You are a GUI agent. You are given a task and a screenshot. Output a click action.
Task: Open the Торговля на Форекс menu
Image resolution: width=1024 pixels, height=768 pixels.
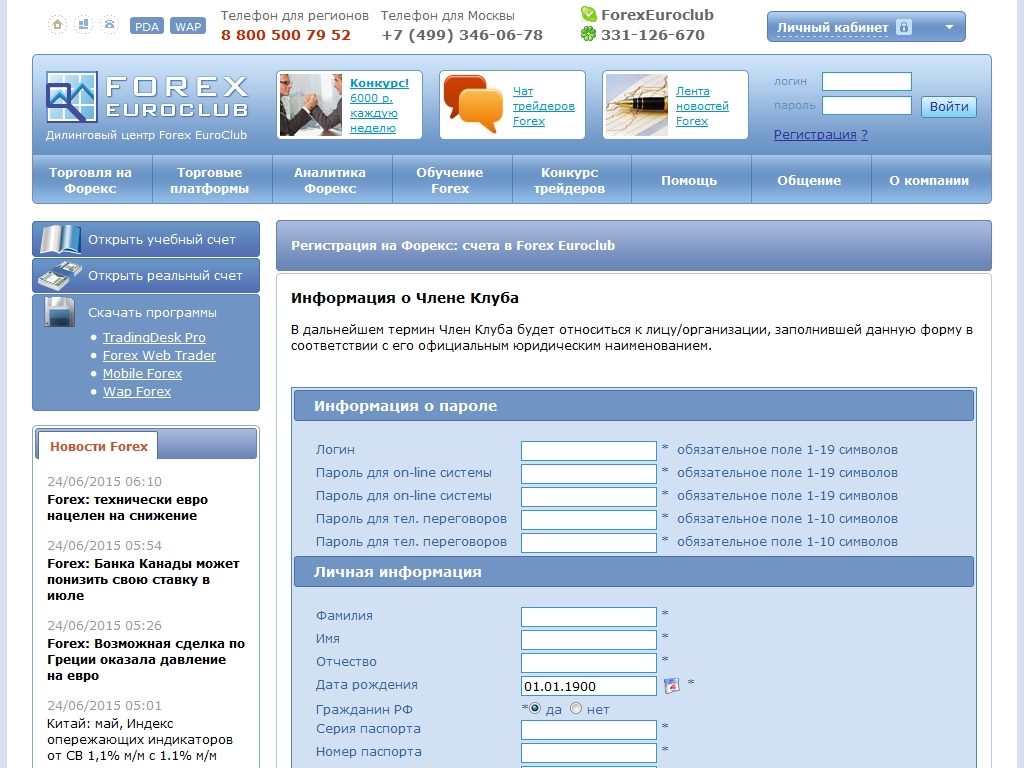point(91,180)
